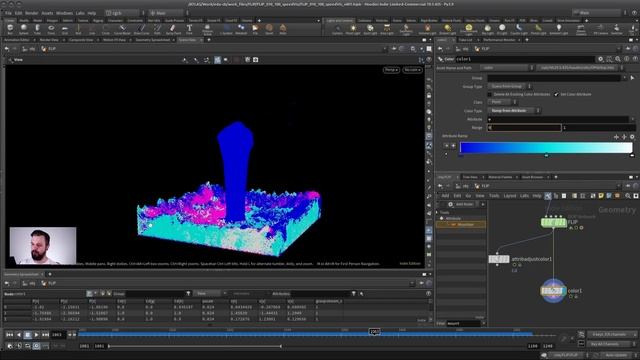640x360 pixels.
Task: Open the Windows menu
Action: [x=64, y=13]
